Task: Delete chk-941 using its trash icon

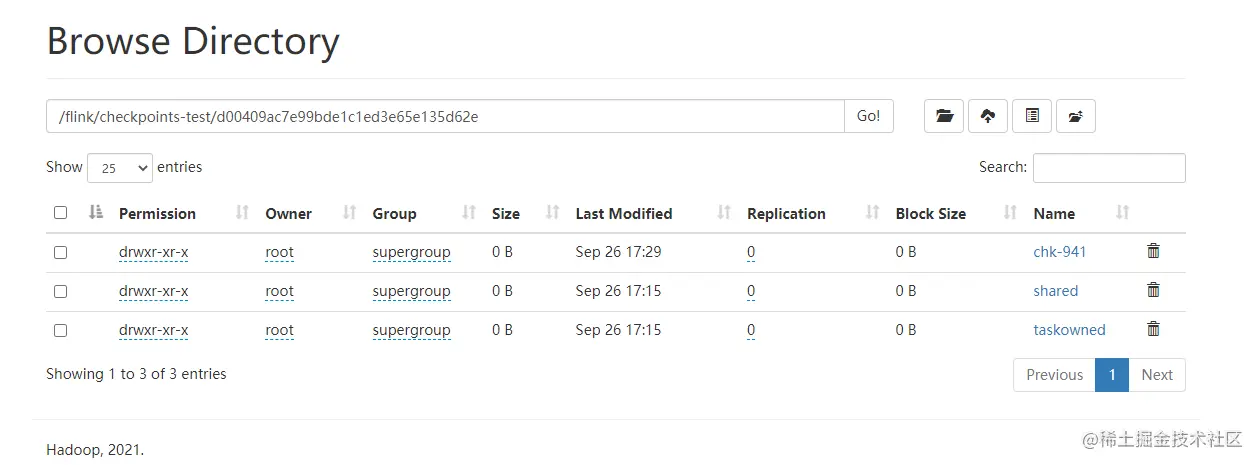Action: click(1153, 251)
